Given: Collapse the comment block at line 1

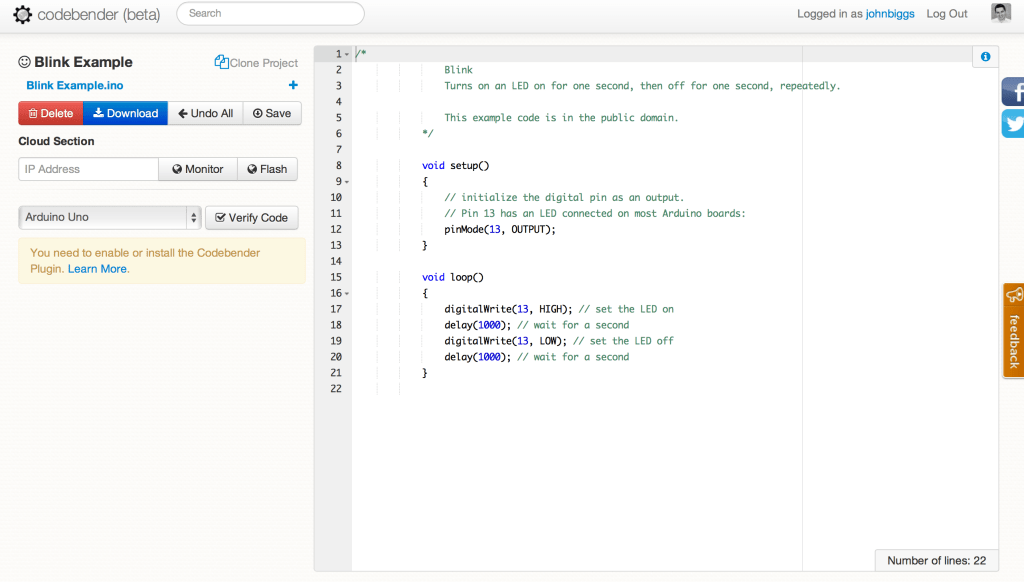Looking at the screenshot, I should click(x=346, y=54).
